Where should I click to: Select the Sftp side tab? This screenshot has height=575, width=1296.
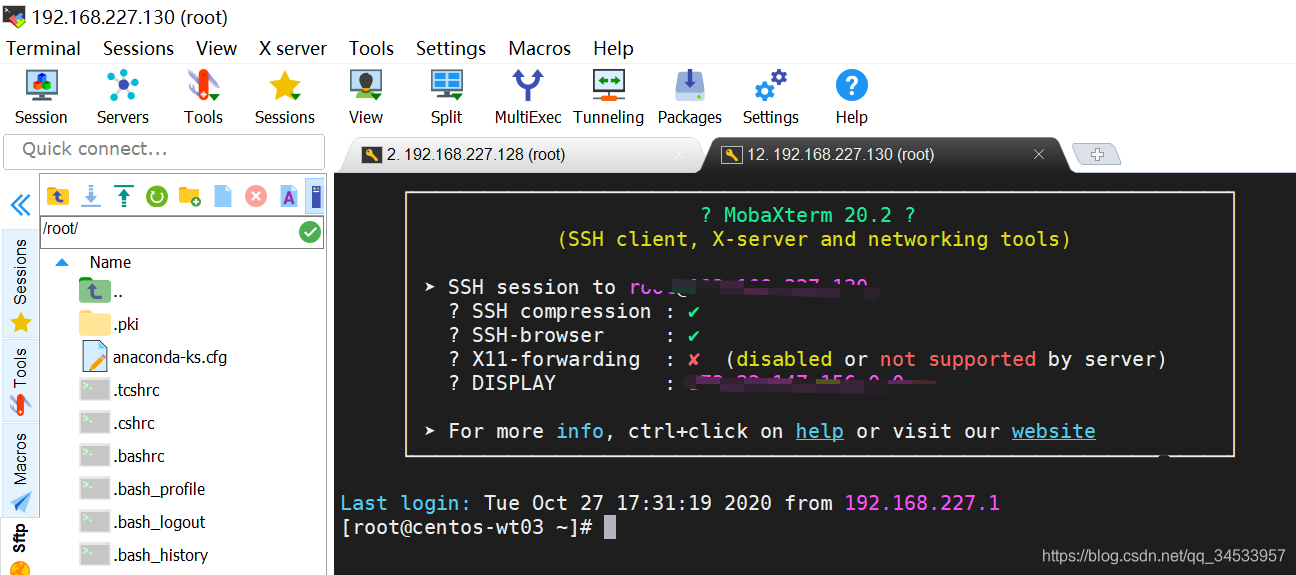[x=20, y=546]
